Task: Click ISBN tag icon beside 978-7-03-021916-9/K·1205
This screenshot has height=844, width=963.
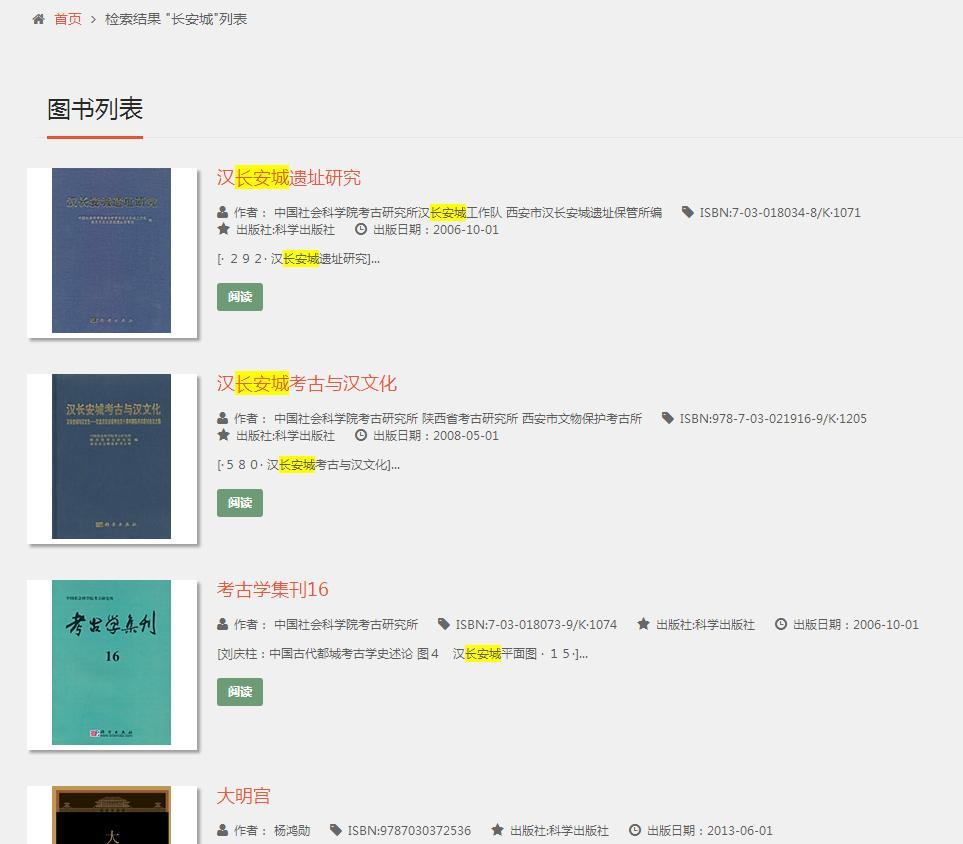Action: pyautogui.click(x=668, y=418)
